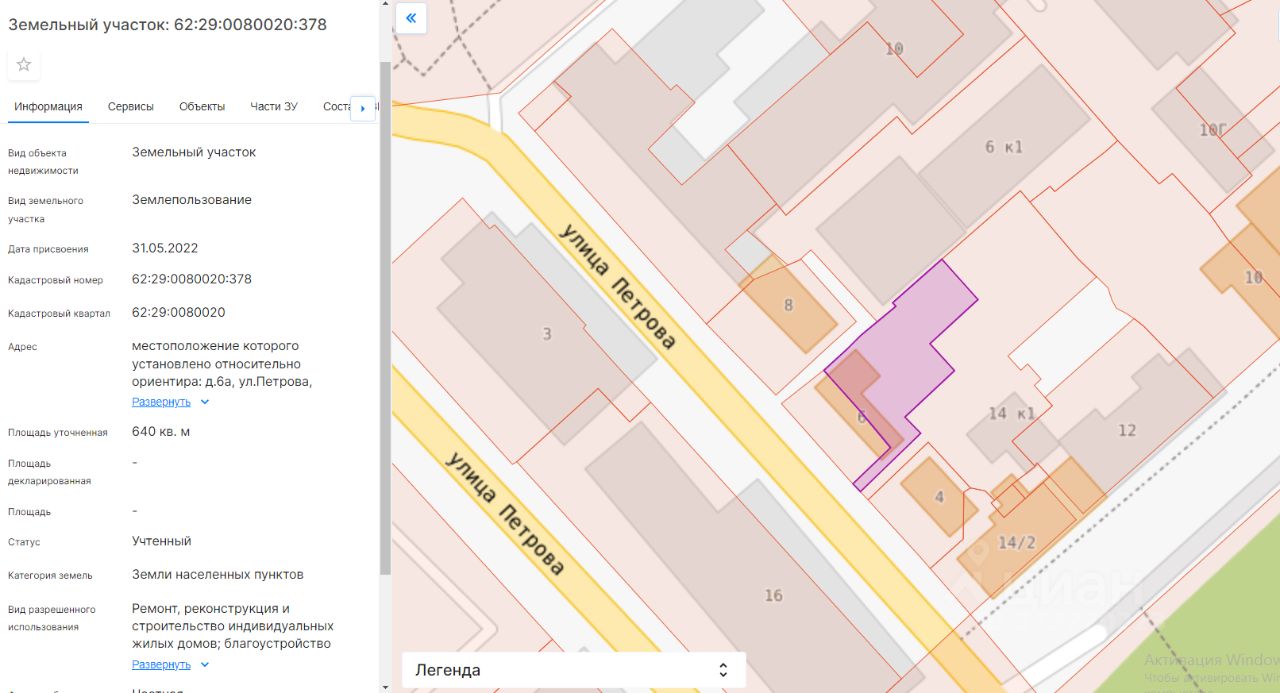The width and height of the screenshot is (1280, 693).
Task: Click the star favorite icon
Action: pyautogui.click(x=24, y=65)
